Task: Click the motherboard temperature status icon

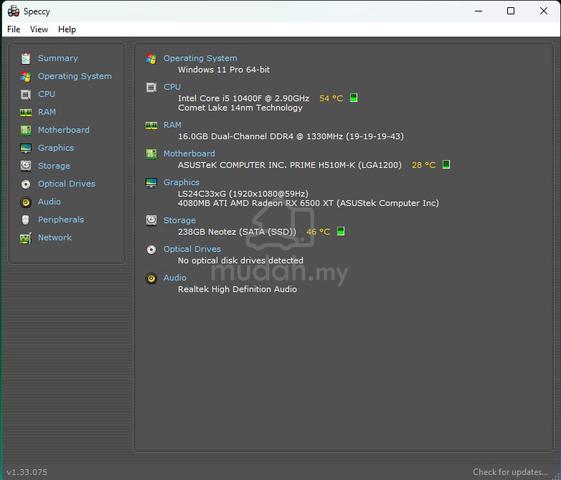Action: tap(446, 165)
